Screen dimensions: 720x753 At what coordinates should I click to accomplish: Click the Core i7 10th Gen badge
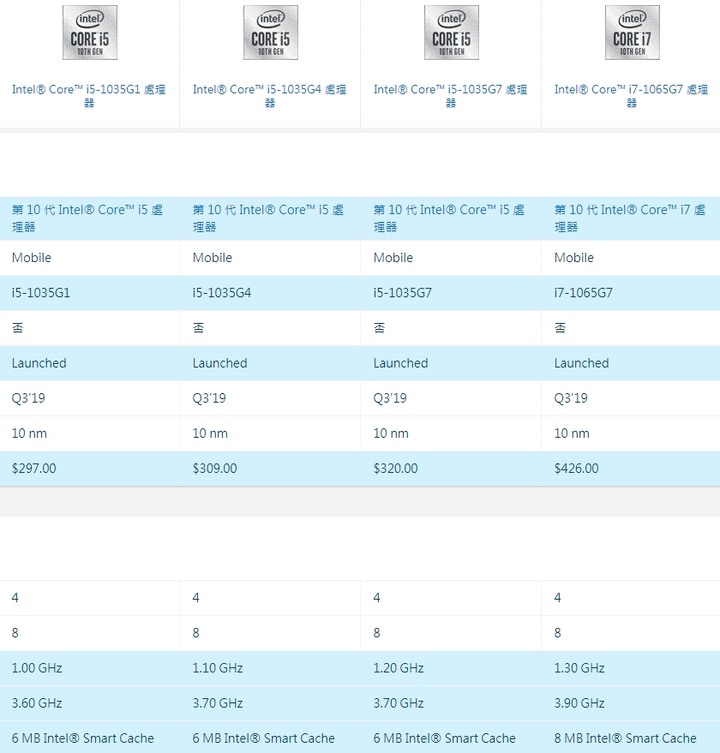click(632, 33)
